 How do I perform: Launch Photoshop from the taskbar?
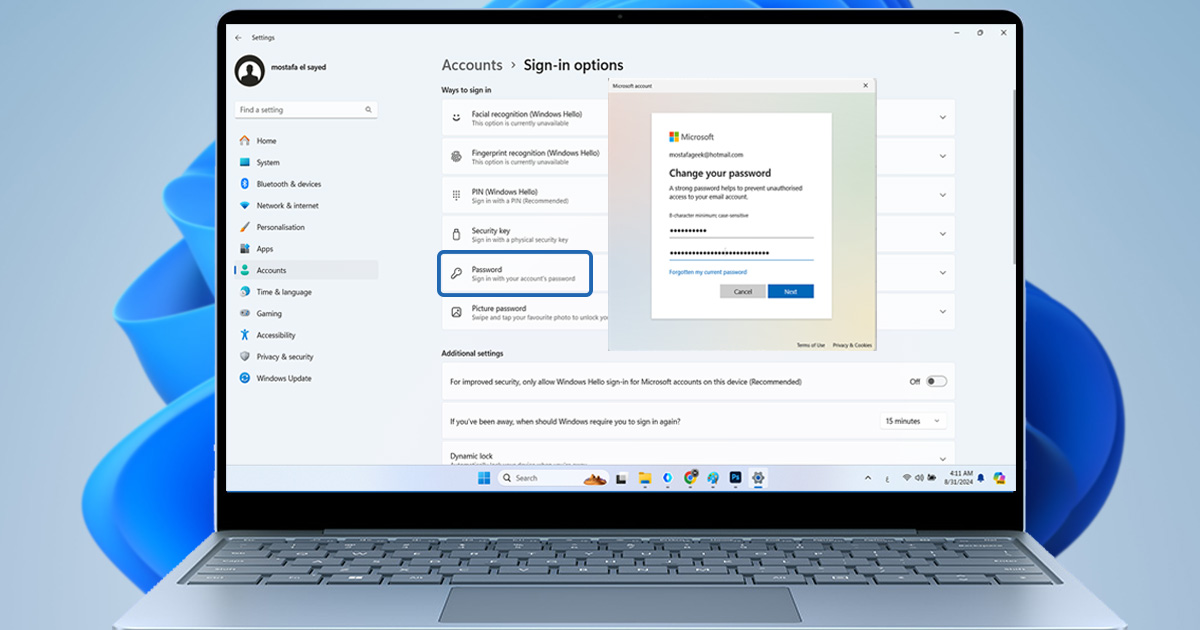[735, 478]
